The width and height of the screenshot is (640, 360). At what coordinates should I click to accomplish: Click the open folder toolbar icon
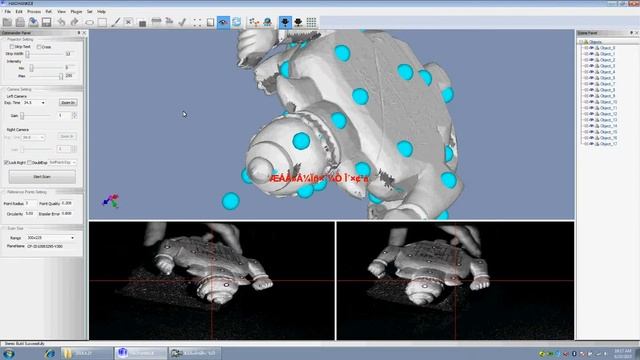click(x=7, y=22)
